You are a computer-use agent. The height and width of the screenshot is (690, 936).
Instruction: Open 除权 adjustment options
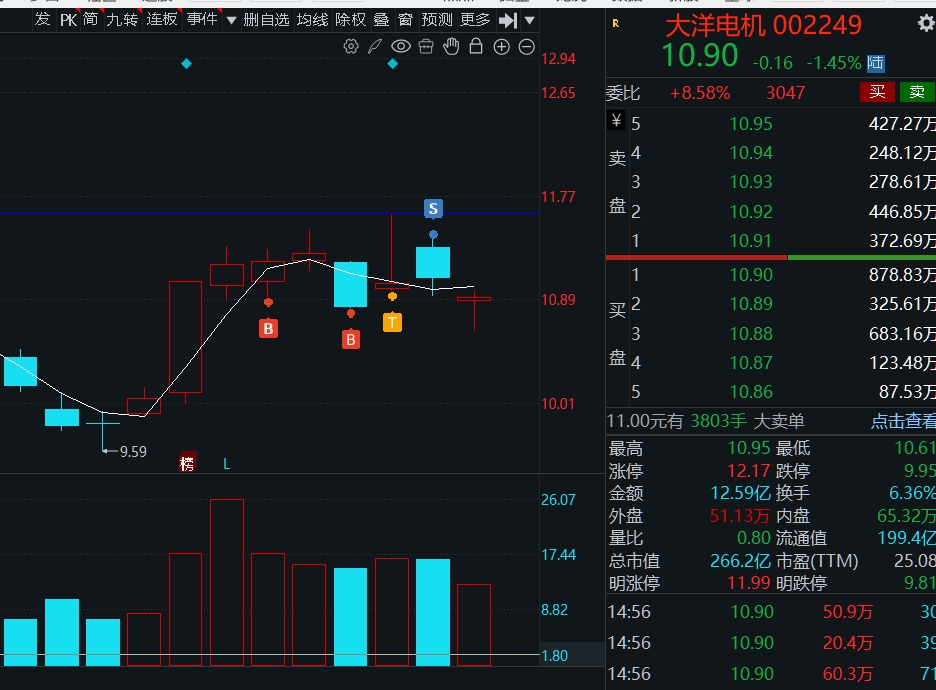click(350, 20)
